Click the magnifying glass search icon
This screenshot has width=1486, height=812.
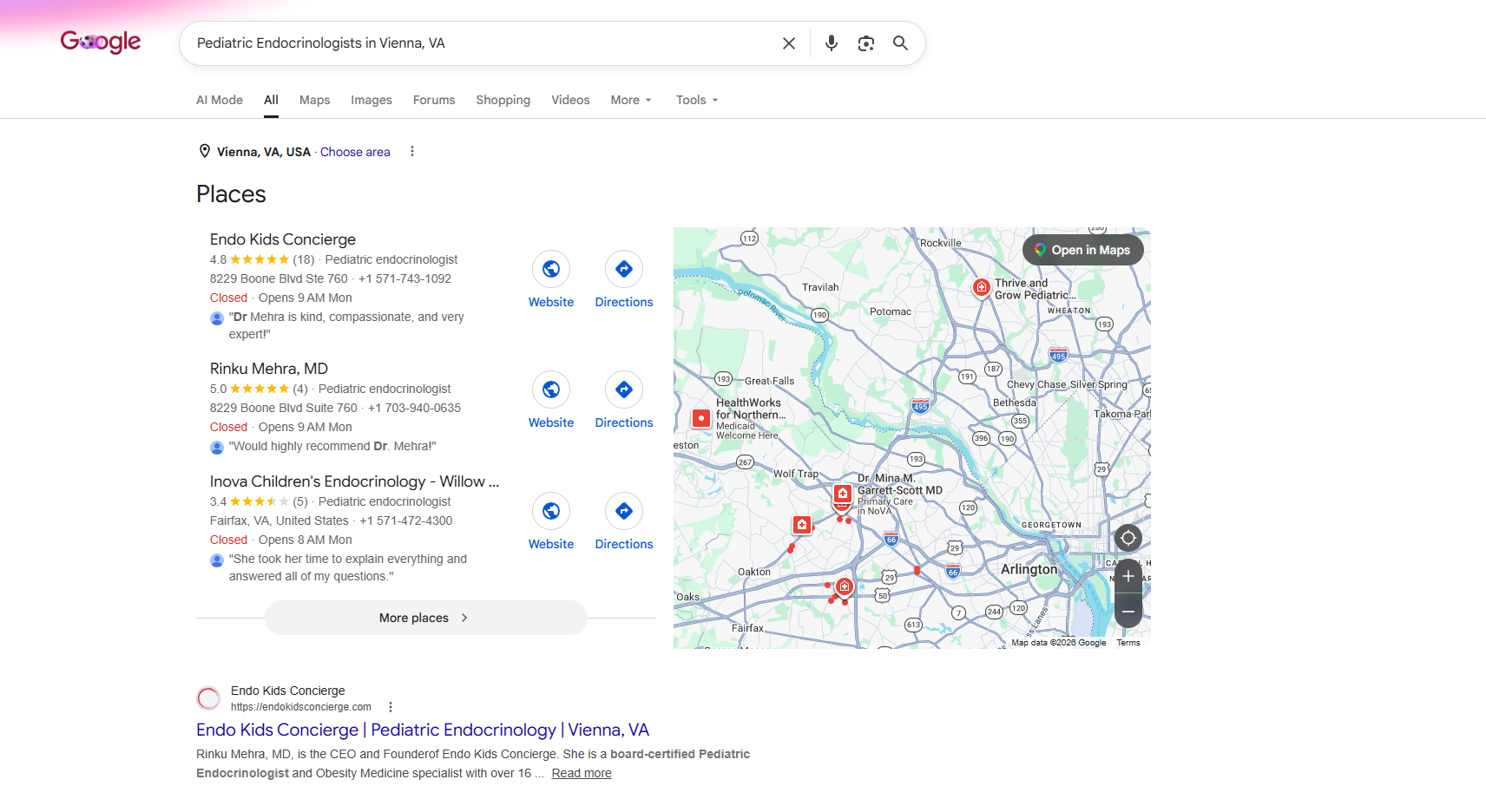tap(901, 43)
